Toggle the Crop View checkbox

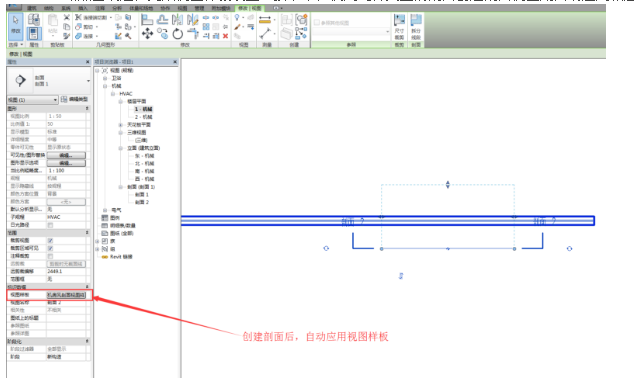(x=51, y=240)
